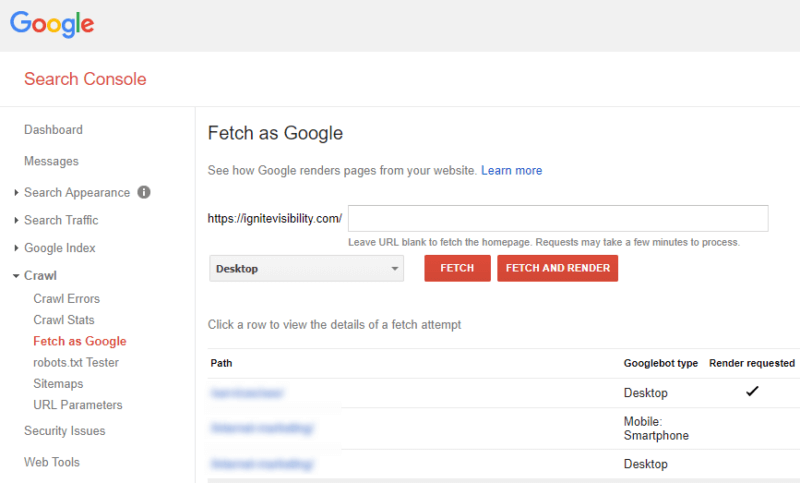Collapse the Crawl section arrow
This screenshot has width=800, height=483.
tap(16, 276)
